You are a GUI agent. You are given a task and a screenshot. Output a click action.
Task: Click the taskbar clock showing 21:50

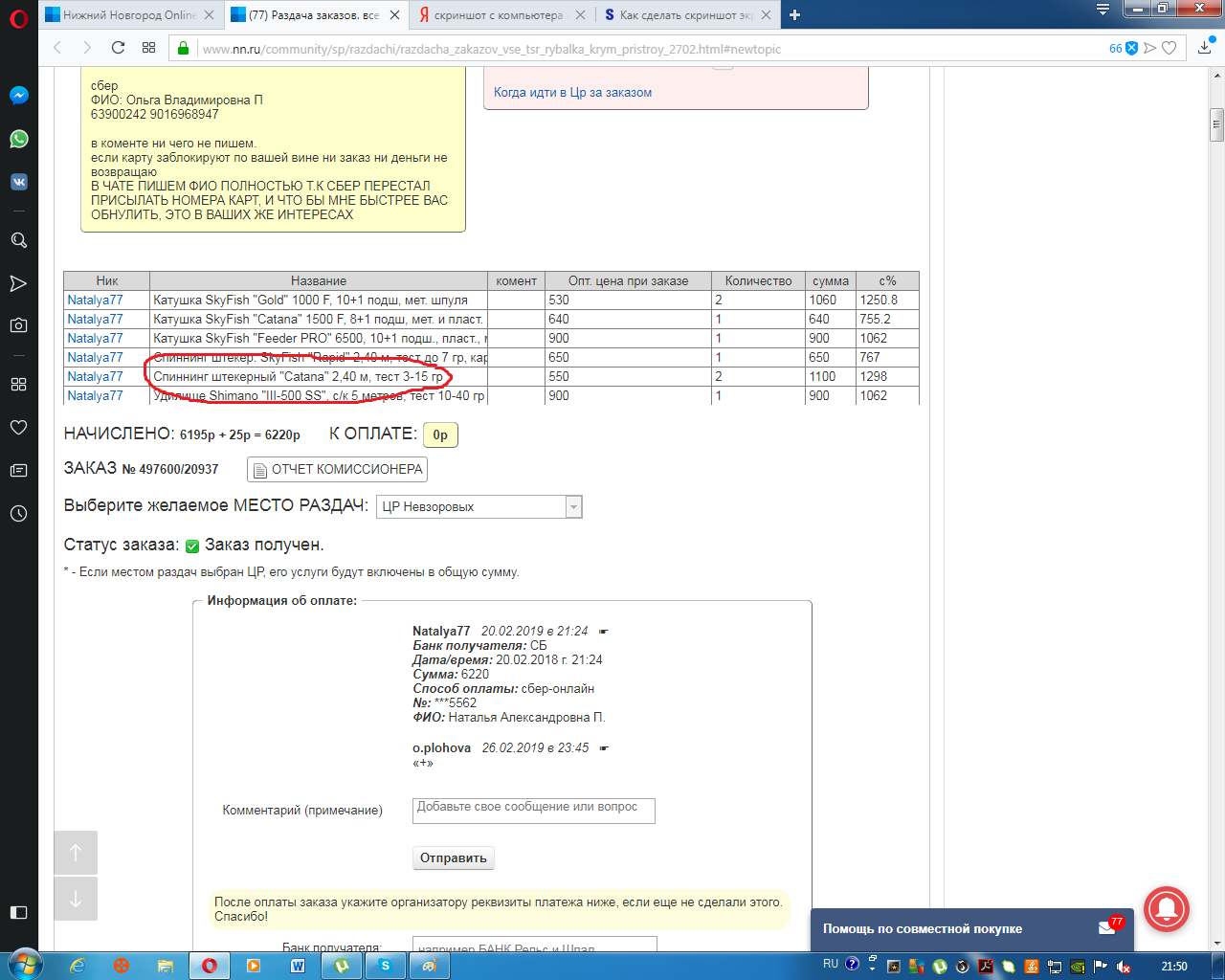pos(1174,967)
